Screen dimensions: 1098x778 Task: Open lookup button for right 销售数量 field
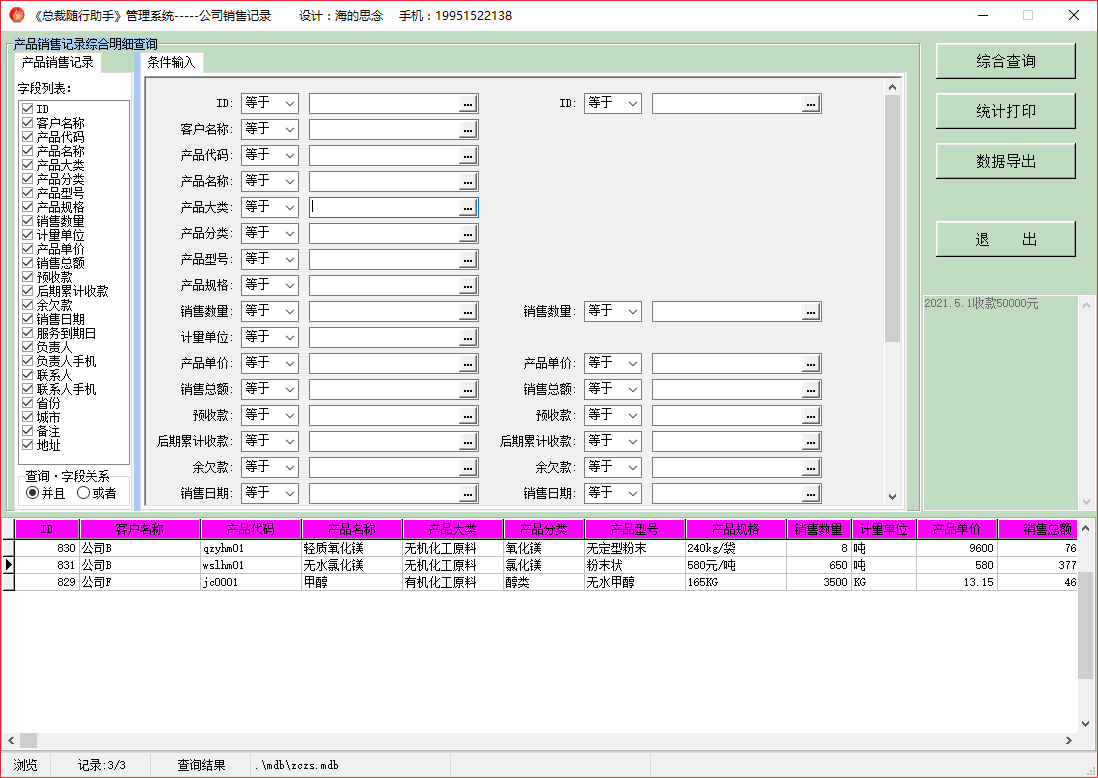click(x=811, y=312)
